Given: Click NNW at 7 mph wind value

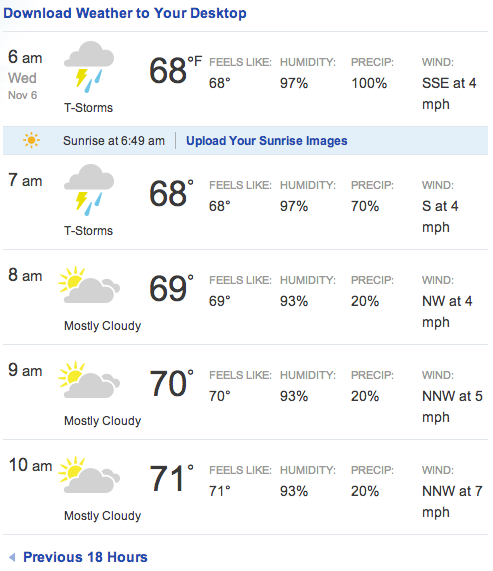Looking at the screenshot, I should tap(452, 501).
